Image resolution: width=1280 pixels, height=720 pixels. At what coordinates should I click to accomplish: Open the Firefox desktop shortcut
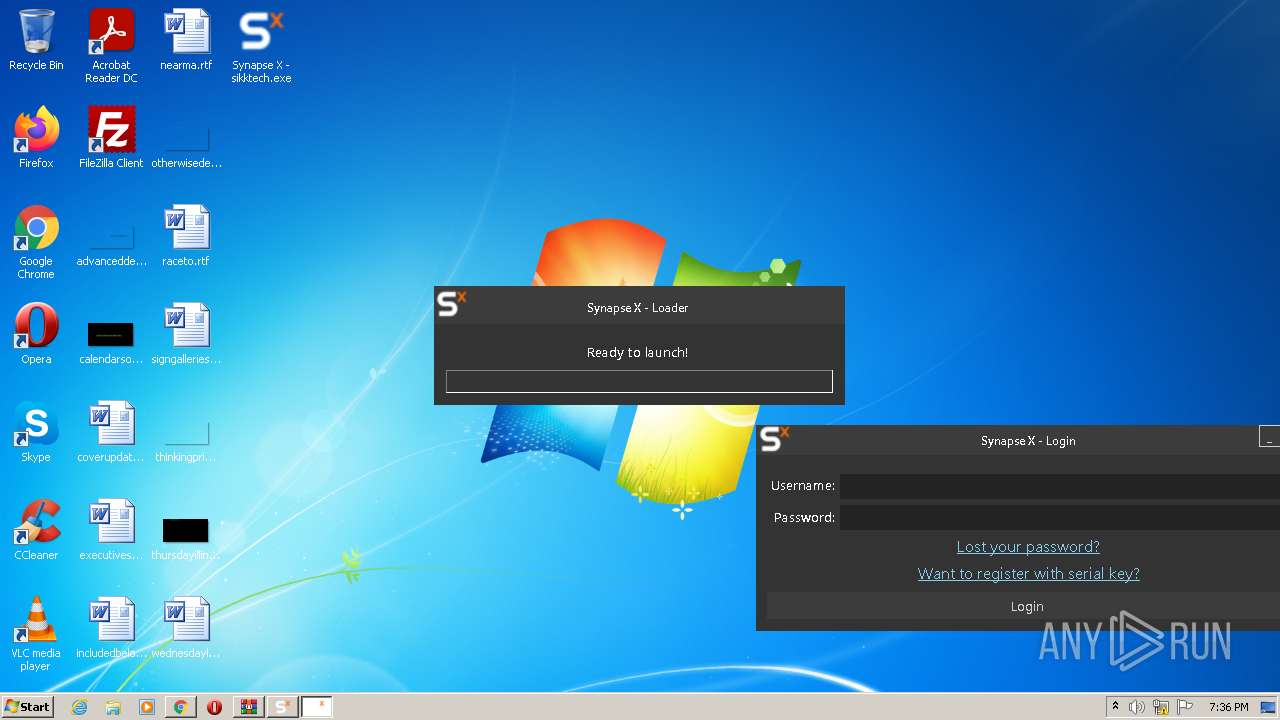click(x=36, y=138)
